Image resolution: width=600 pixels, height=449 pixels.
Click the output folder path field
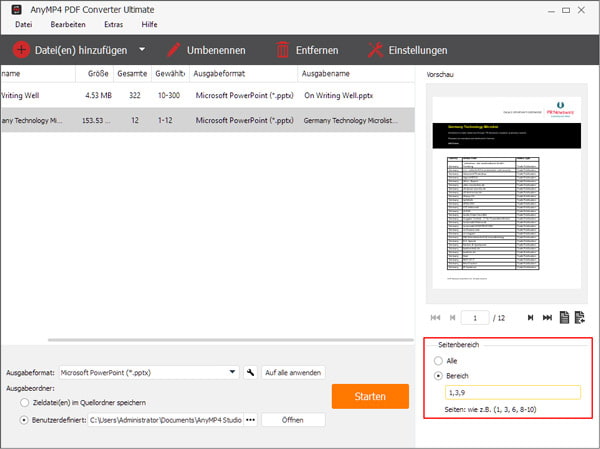point(165,420)
